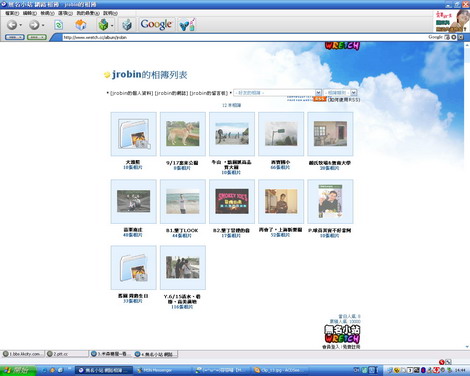
Task: Click the member login link below Wretch logo
Action: click(330, 347)
